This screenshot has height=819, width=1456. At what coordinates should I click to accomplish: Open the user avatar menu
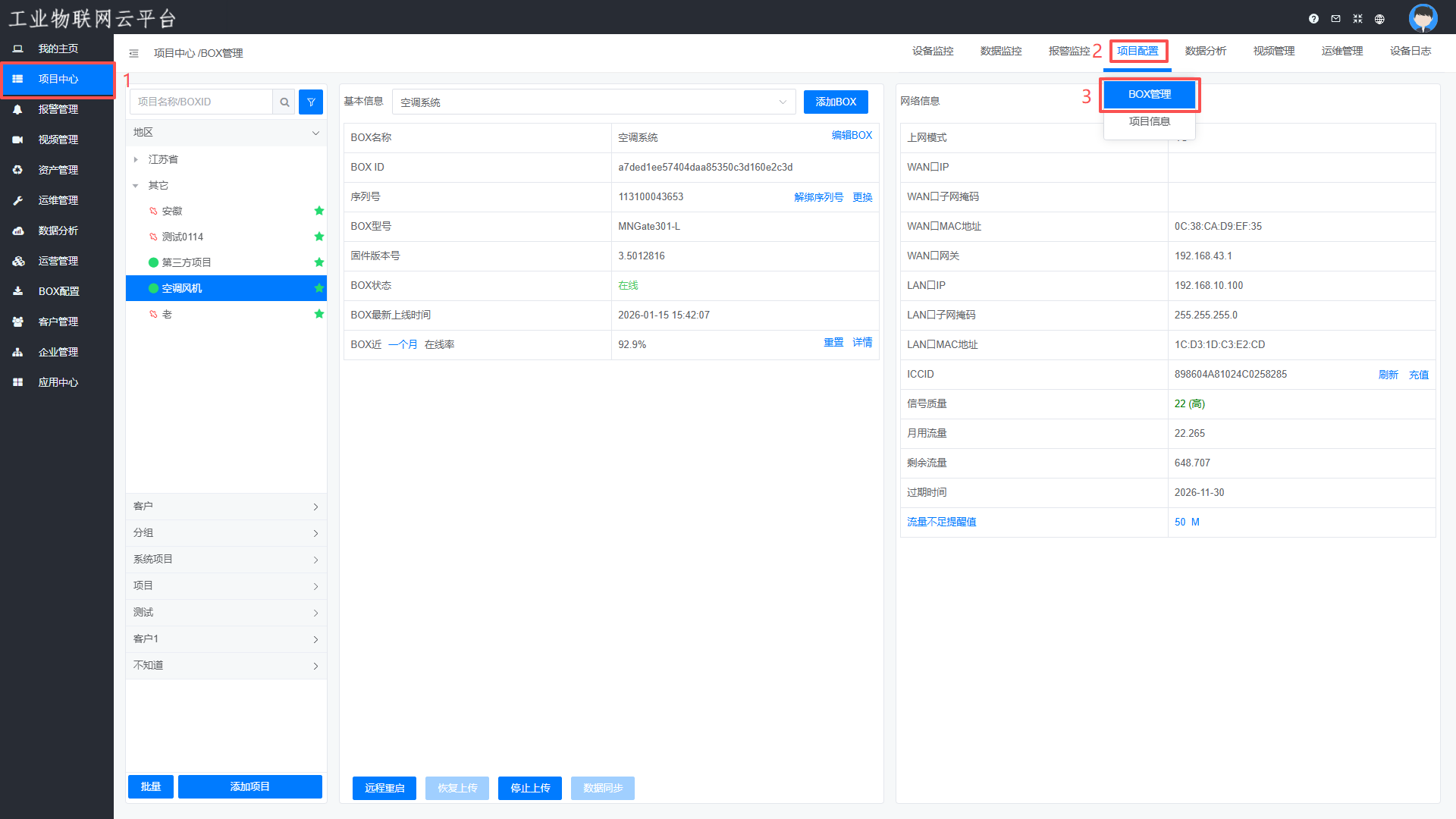pos(1423,17)
